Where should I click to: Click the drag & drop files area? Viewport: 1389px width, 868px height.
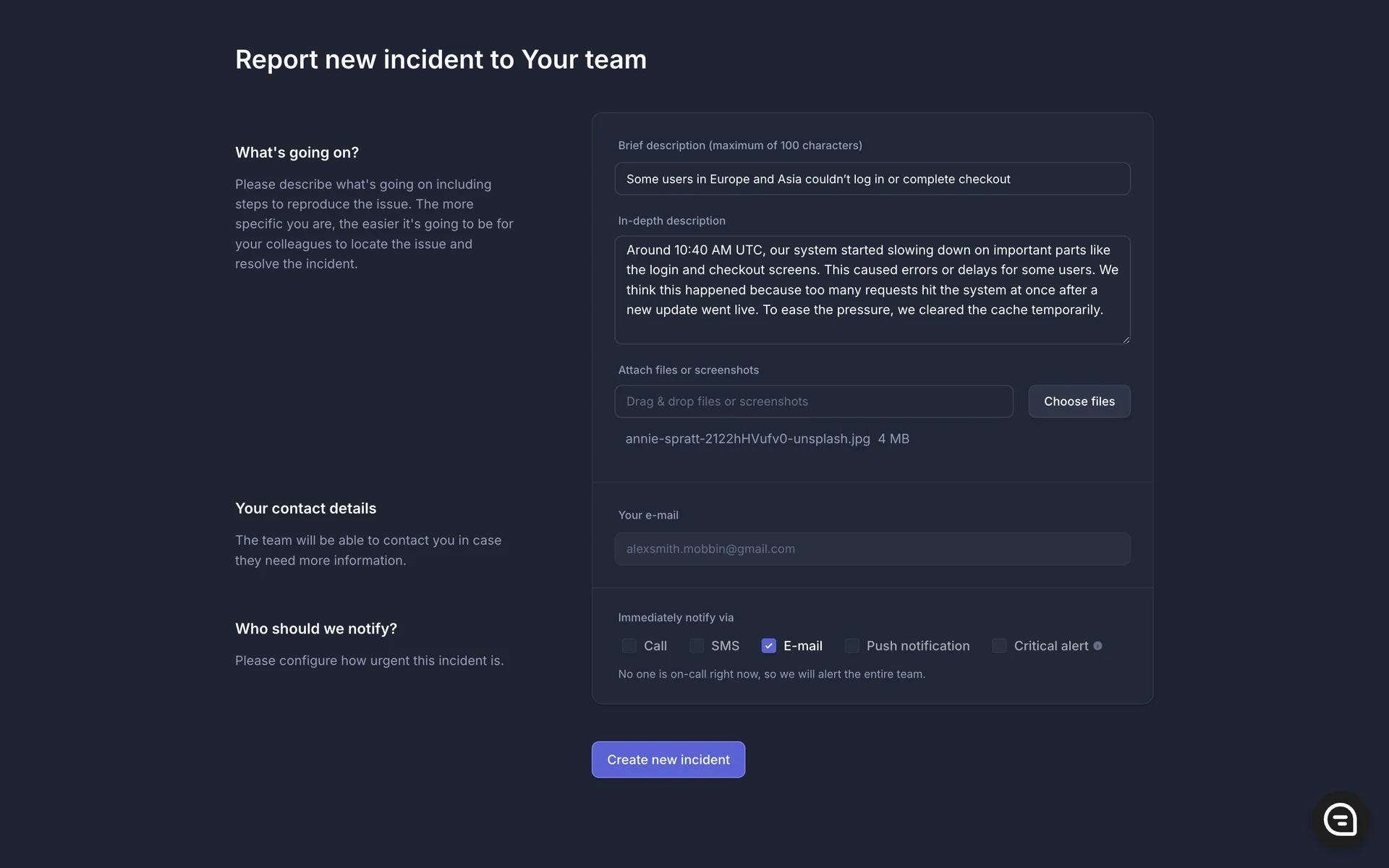pos(813,401)
